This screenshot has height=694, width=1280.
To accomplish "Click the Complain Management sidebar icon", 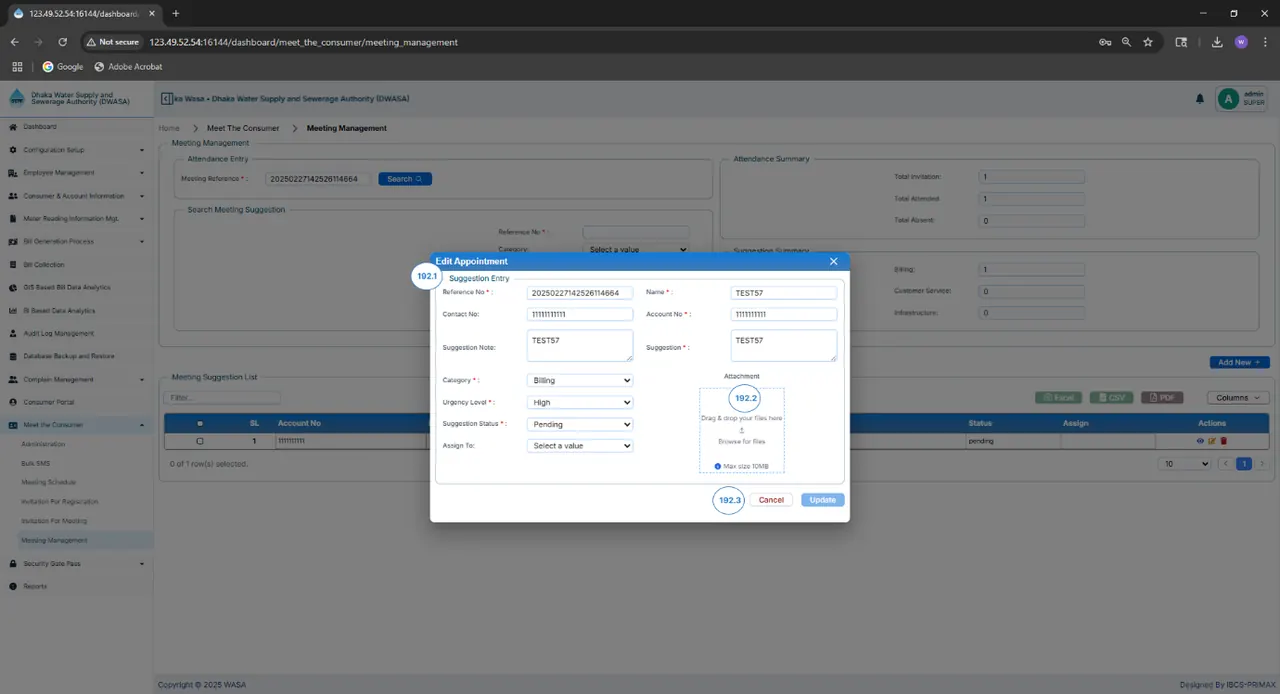I will 13,379.
